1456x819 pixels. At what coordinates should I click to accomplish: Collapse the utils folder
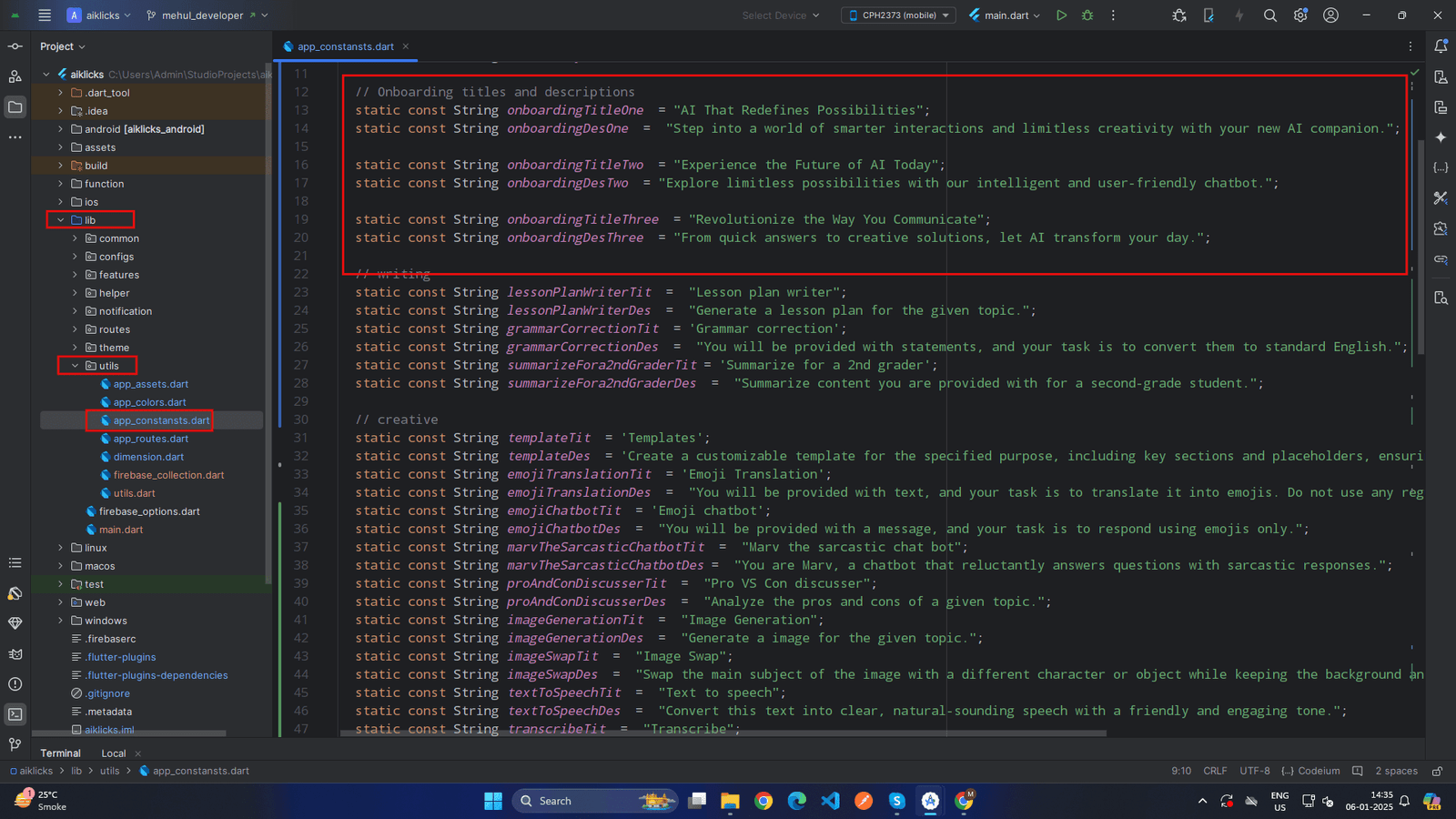pos(76,366)
